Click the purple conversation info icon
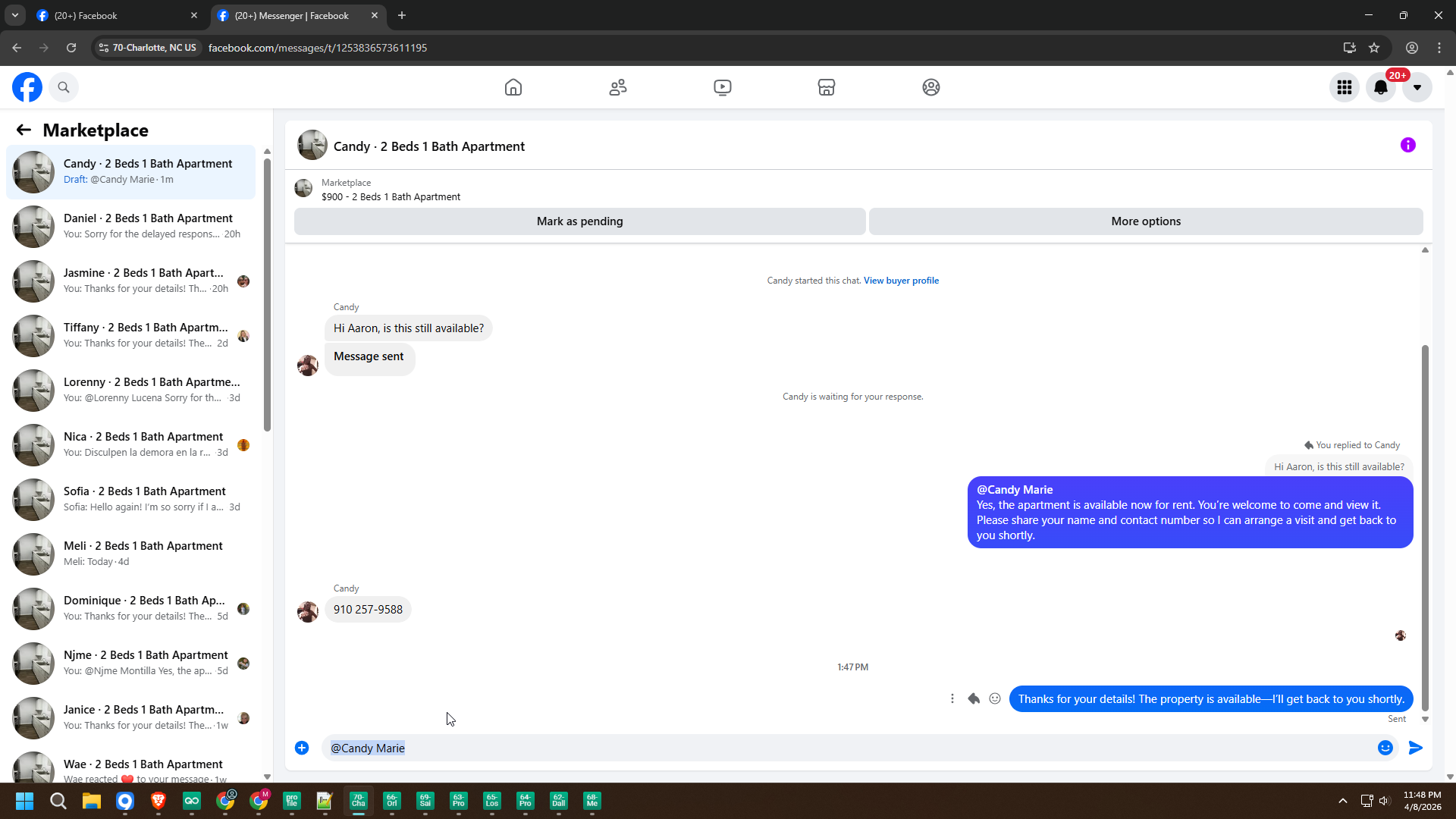1456x819 pixels. click(1408, 145)
